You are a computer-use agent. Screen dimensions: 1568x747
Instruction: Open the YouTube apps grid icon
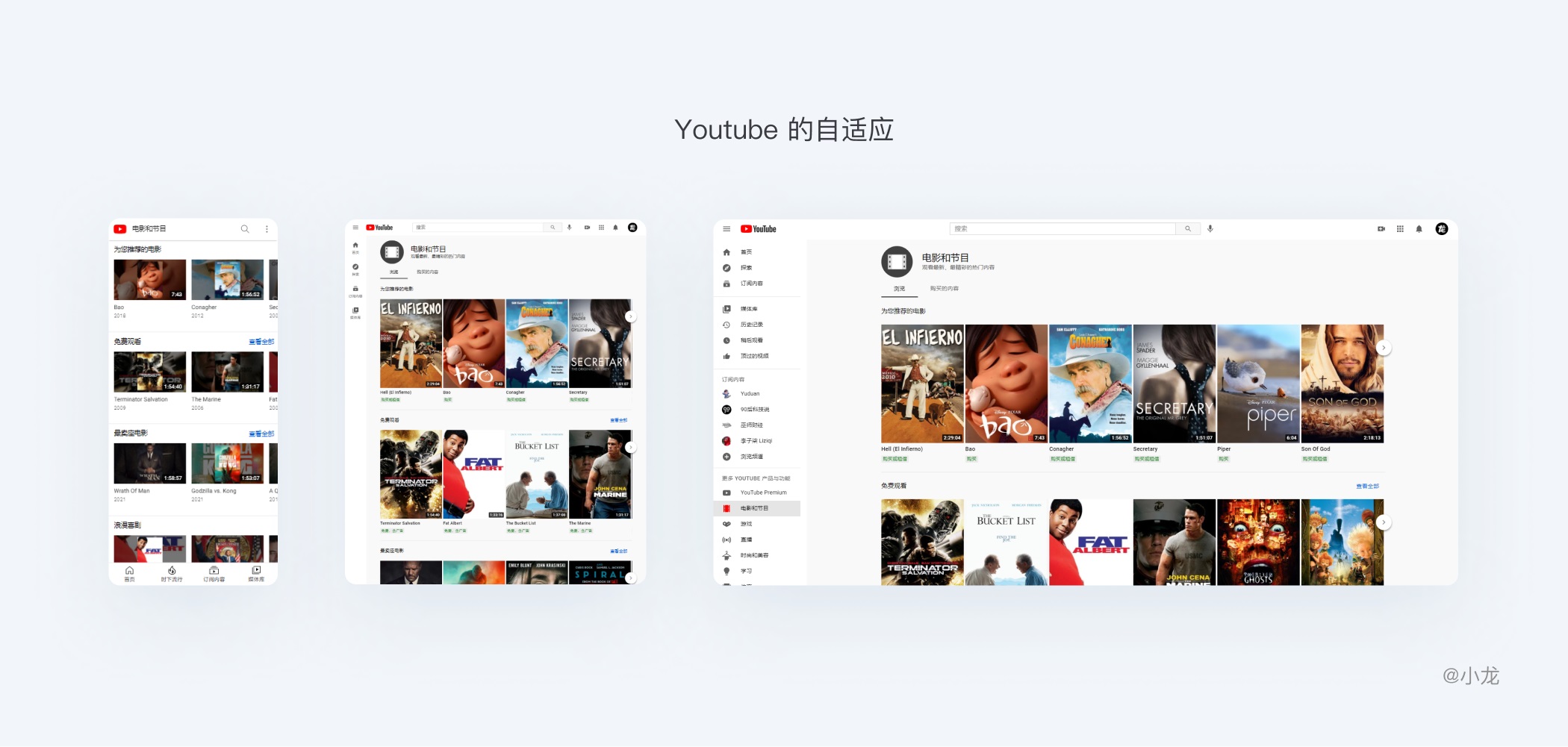point(1399,228)
